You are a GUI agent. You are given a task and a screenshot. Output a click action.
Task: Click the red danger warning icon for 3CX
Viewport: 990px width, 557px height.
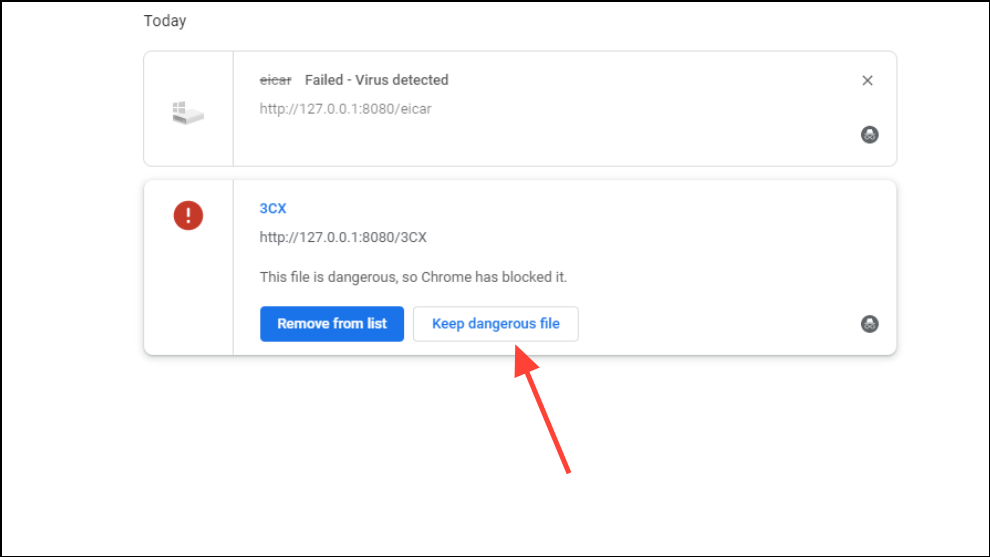click(188, 215)
